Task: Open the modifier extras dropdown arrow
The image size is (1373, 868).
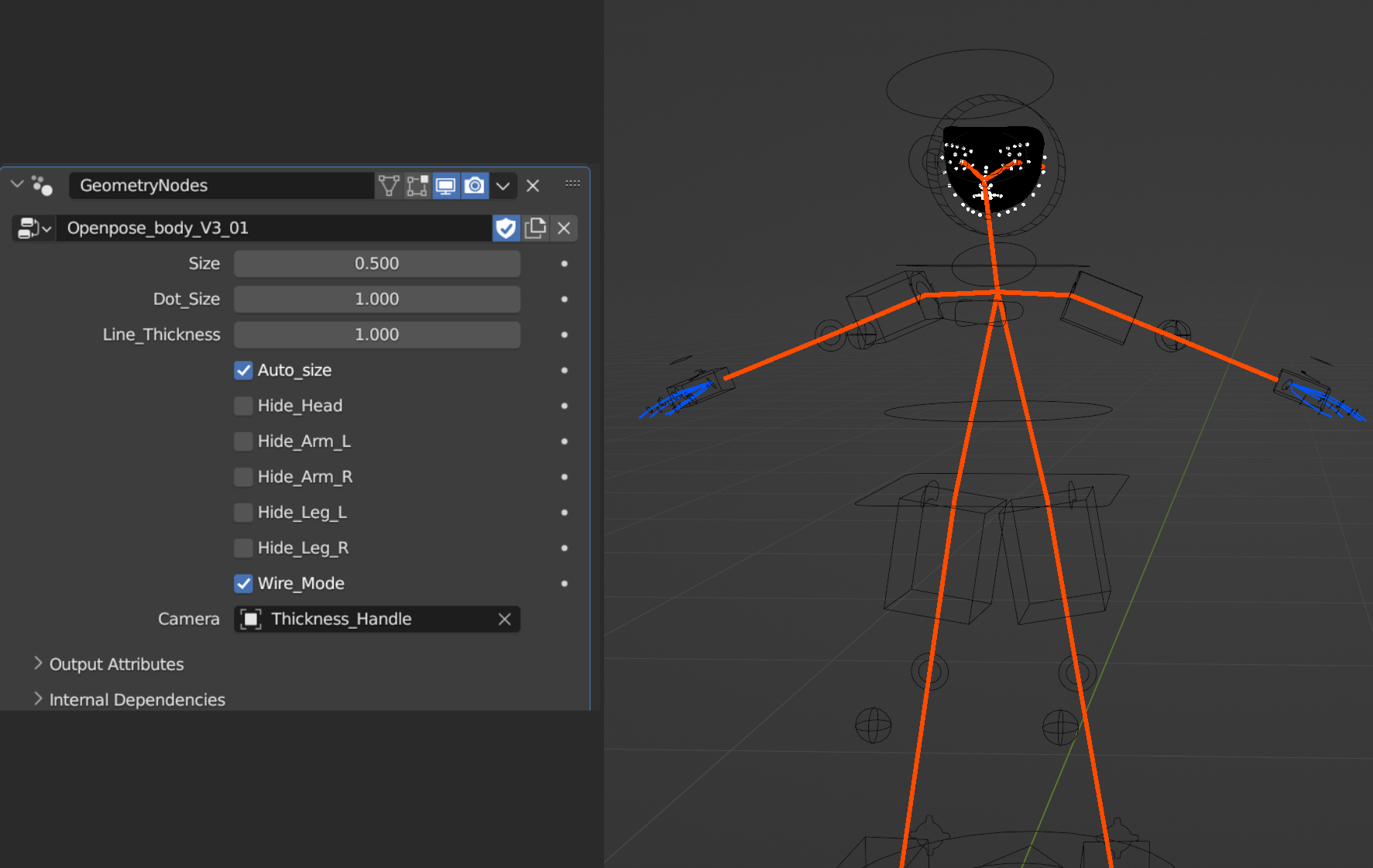Action: [503, 186]
